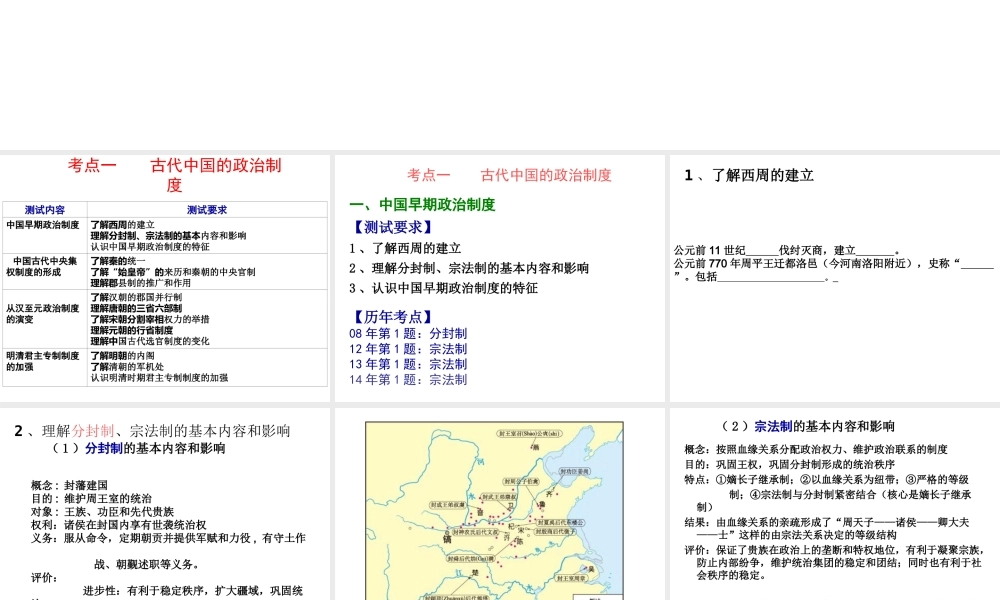Select subheading （1）分封制的基本内容和影响

tap(138, 448)
